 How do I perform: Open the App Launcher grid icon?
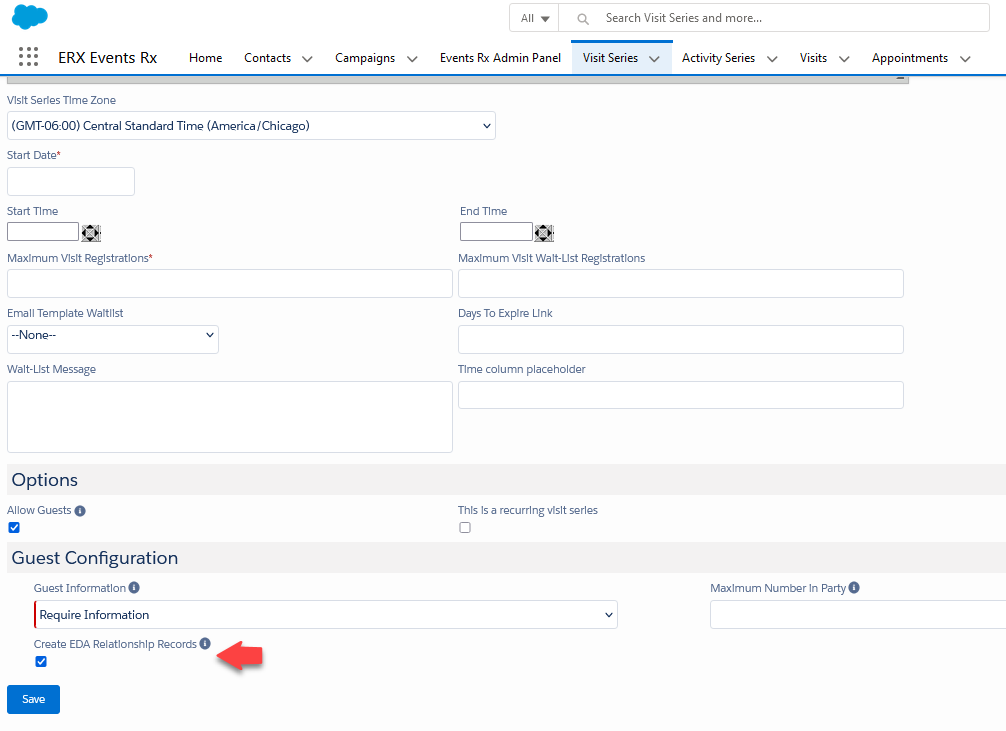tap(28, 57)
